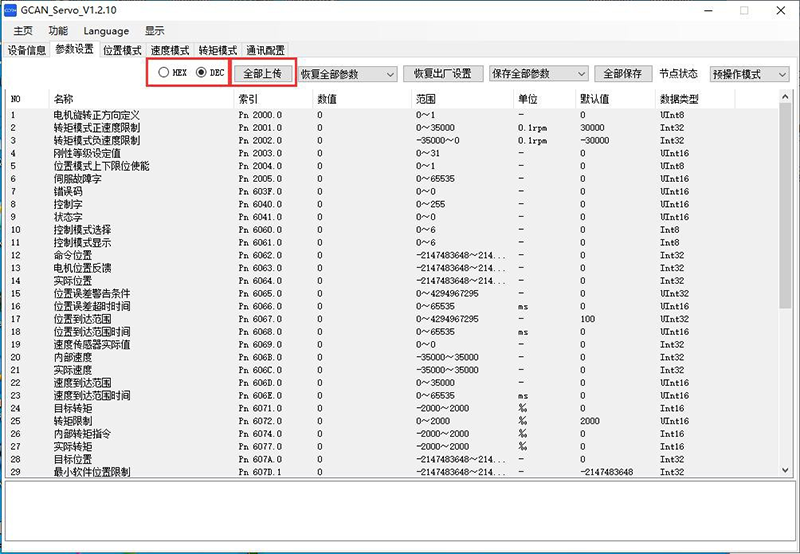Open the 预操作模式 node state dropdown

pyautogui.click(x=749, y=74)
